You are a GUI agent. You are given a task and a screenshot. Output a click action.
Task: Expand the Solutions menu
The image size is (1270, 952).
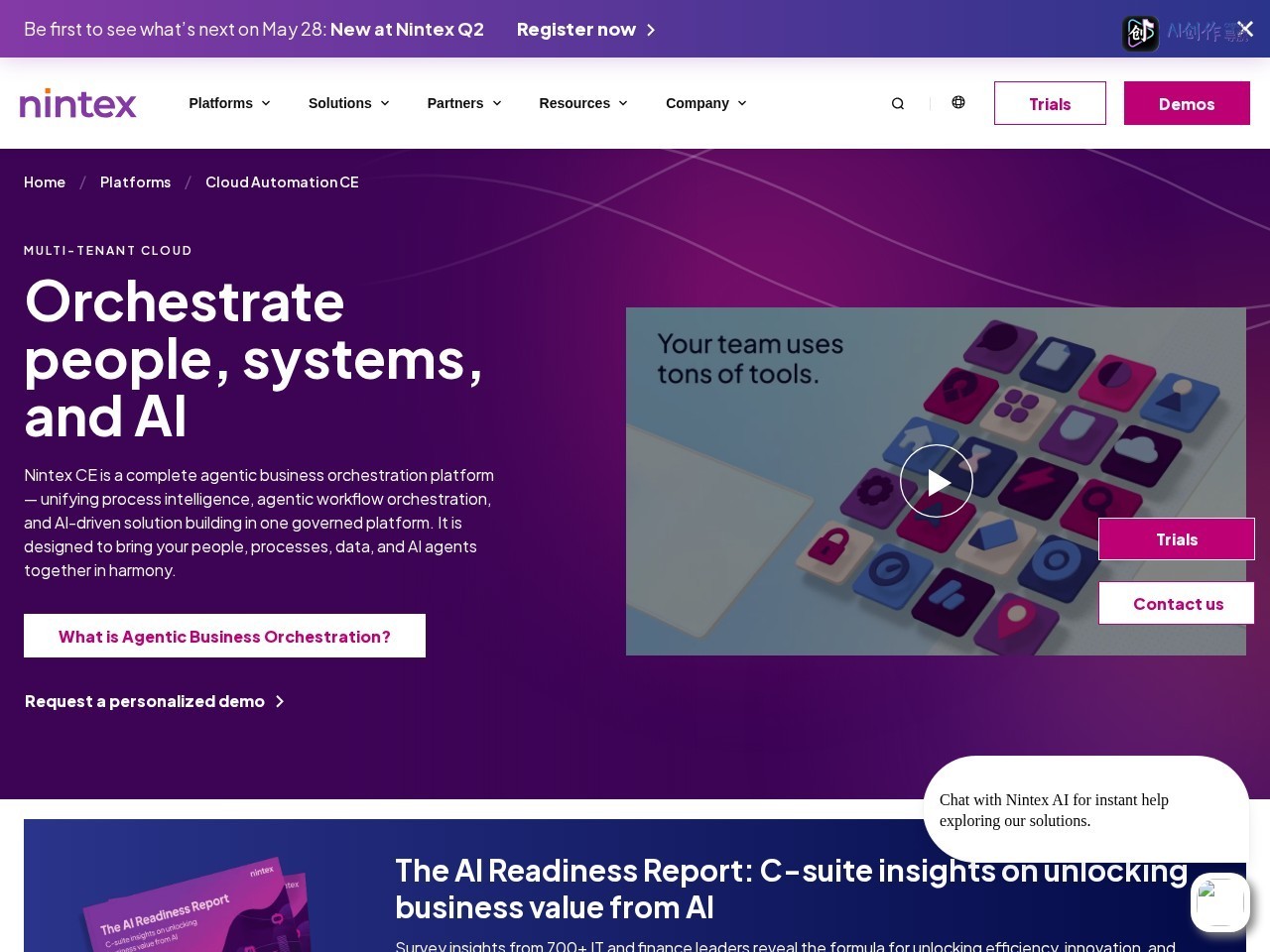tap(349, 103)
